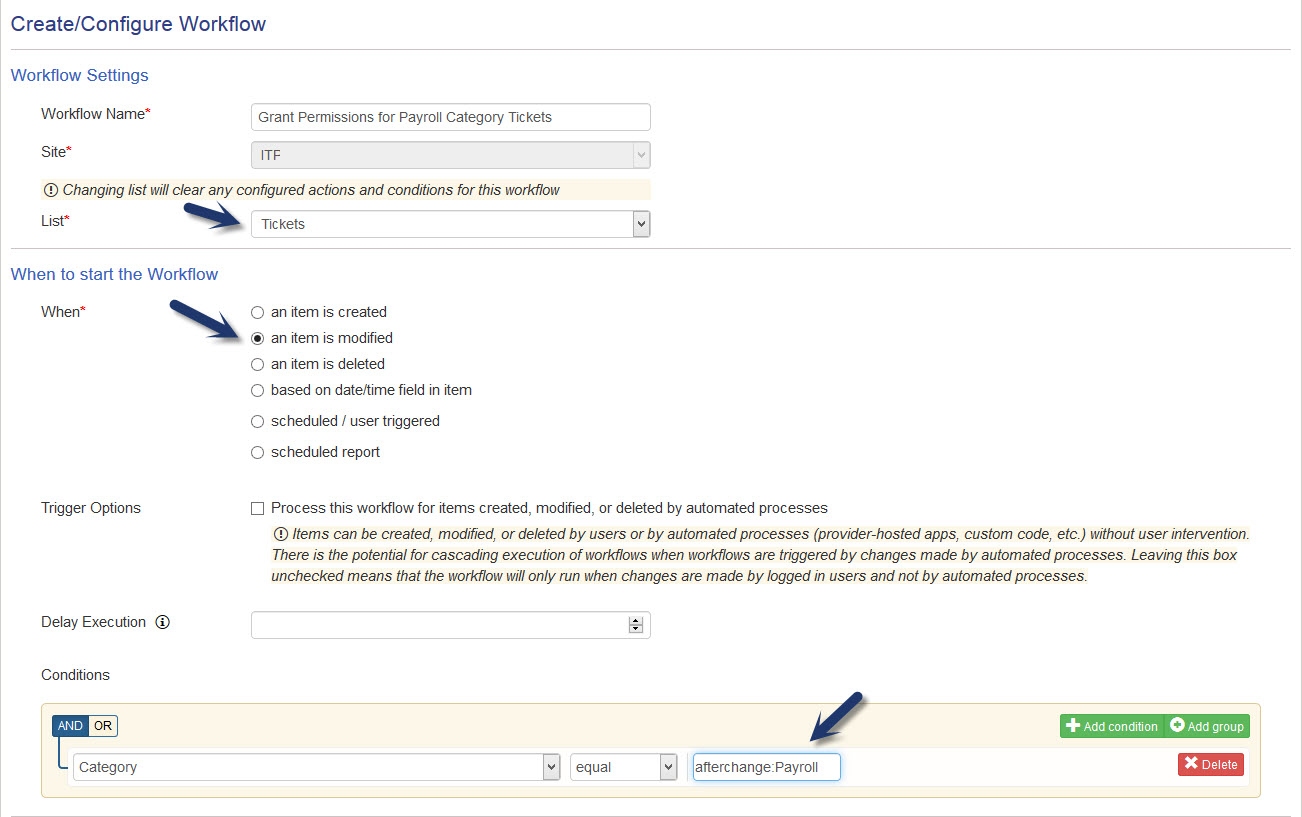Click the plus circle icon on Add group

[x=1176, y=726]
